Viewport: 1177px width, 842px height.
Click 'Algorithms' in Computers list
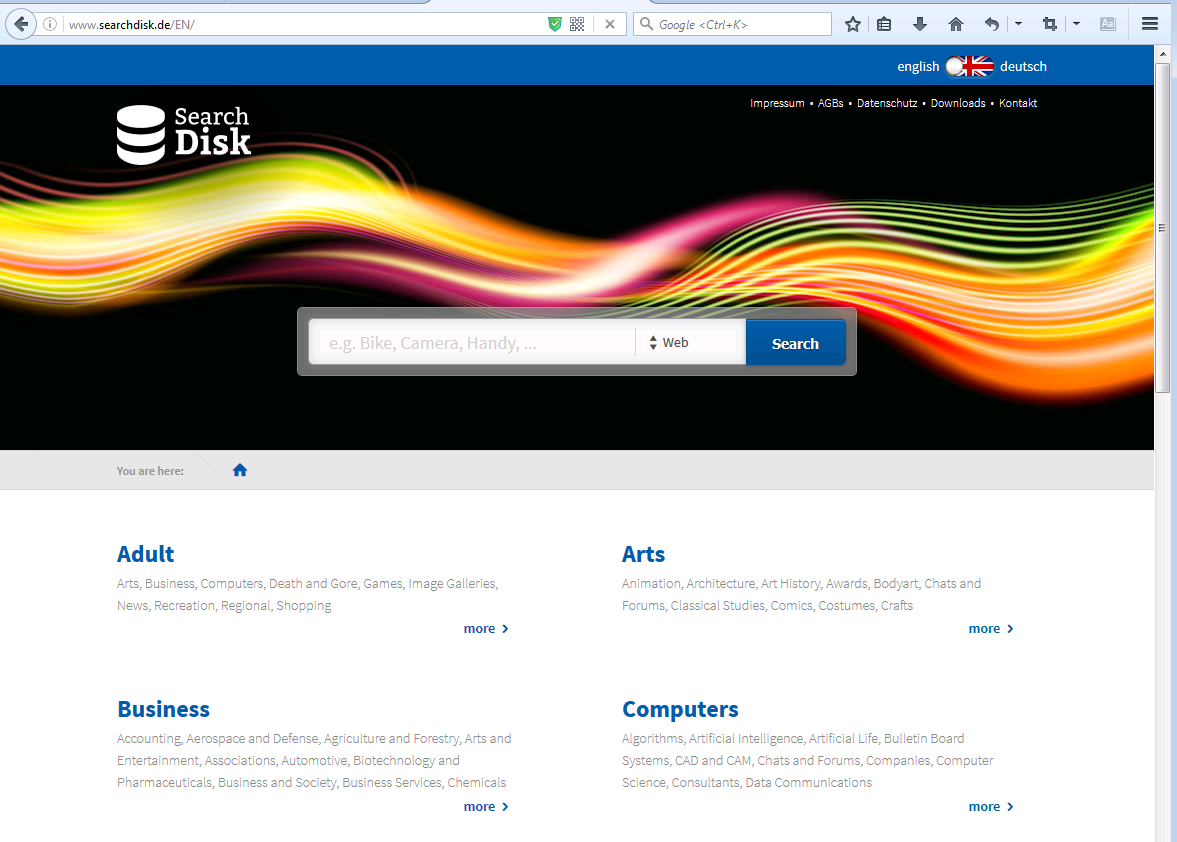[x=652, y=738]
